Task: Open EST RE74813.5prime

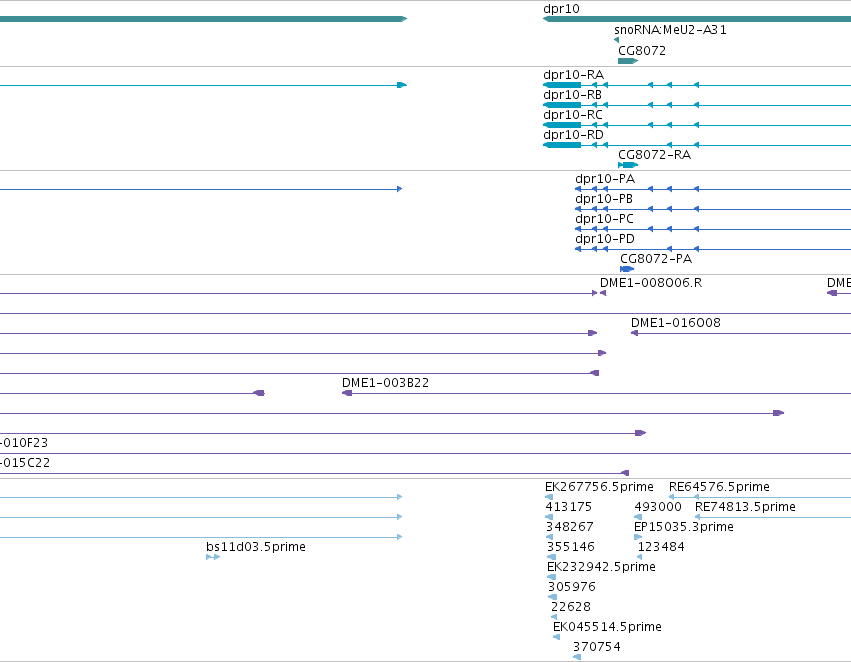Action: pyautogui.click(x=745, y=507)
